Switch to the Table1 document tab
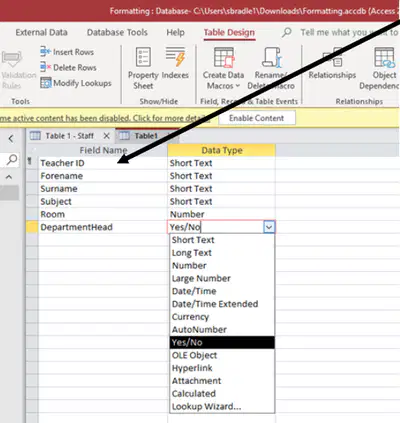This screenshot has height=423, width=400. click(x=146, y=136)
